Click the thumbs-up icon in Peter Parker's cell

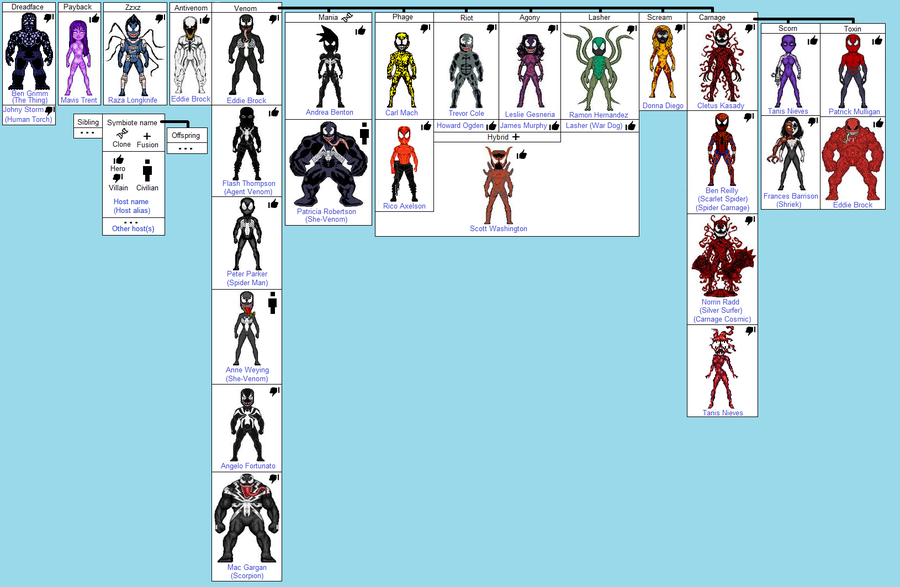tap(273, 204)
